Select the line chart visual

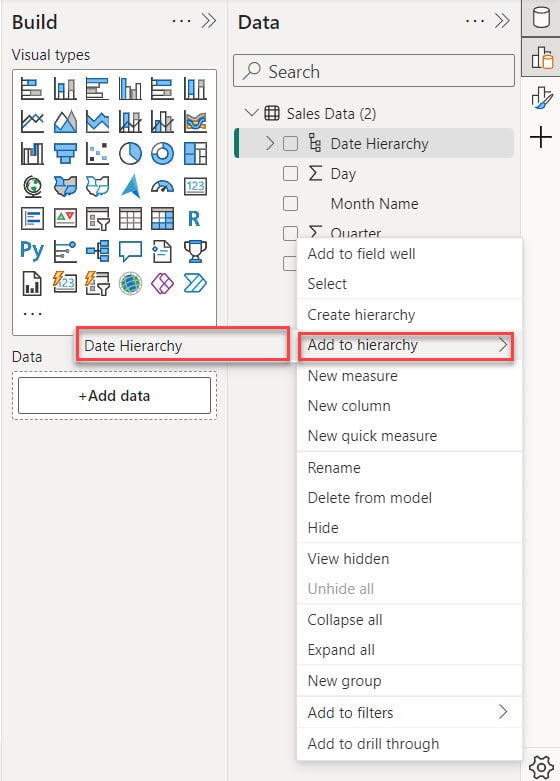point(32,122)
